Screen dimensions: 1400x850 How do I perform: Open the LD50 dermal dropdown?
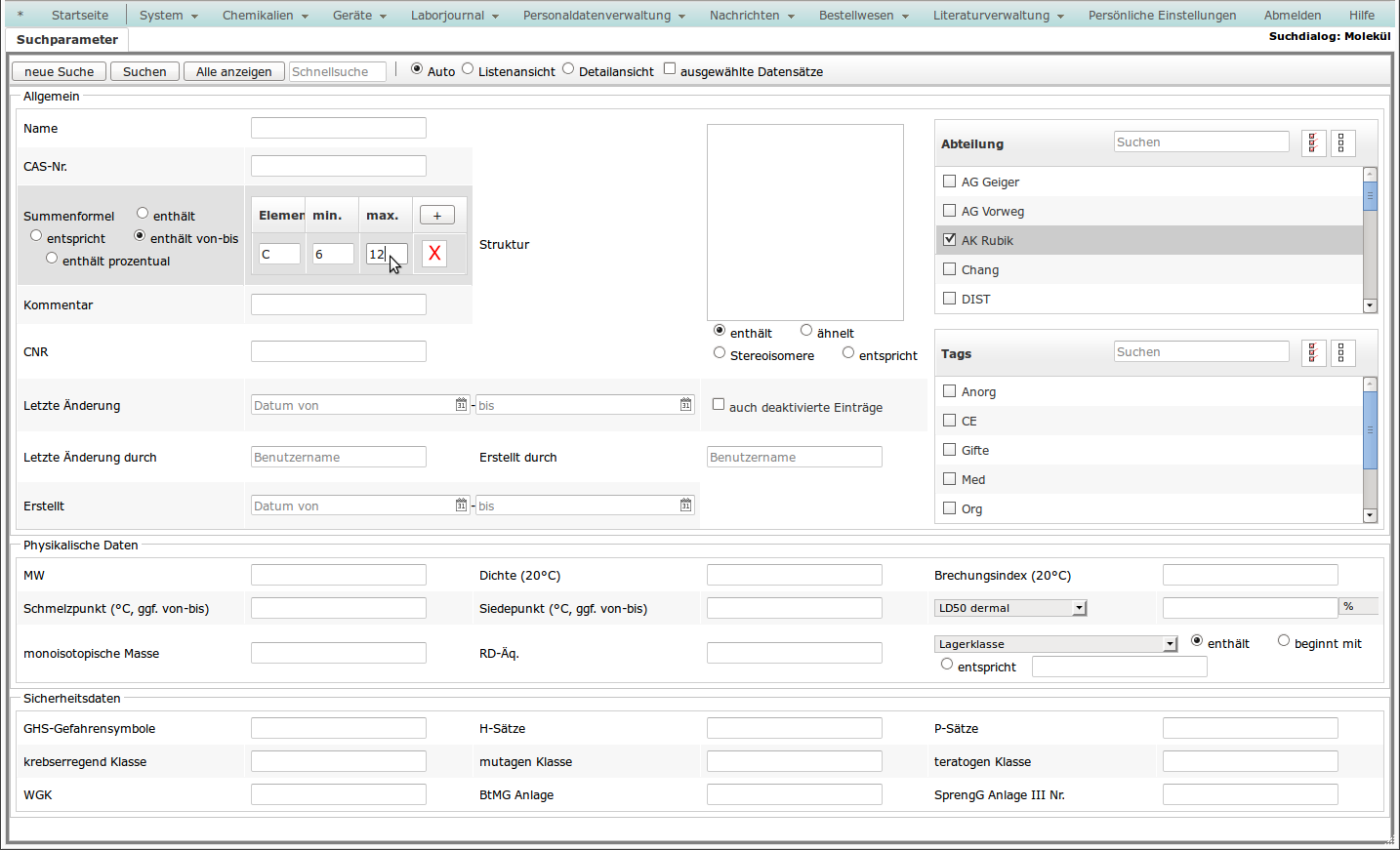tap(1079, 608)
